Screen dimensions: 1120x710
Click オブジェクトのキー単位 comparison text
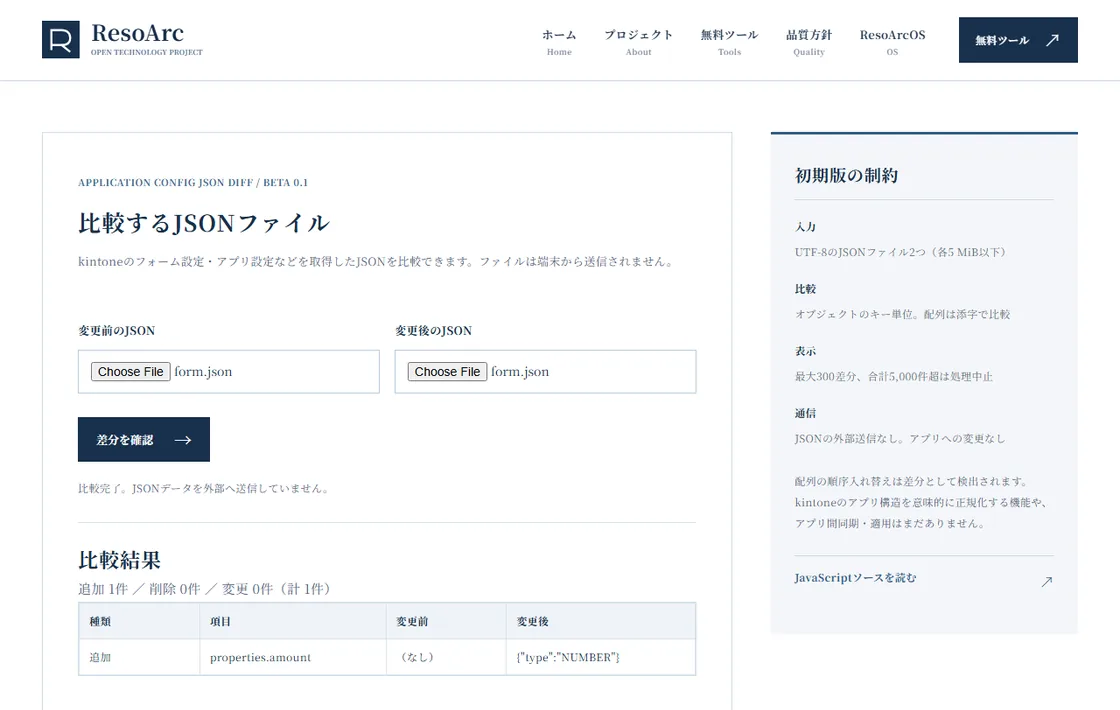(902, 314)
